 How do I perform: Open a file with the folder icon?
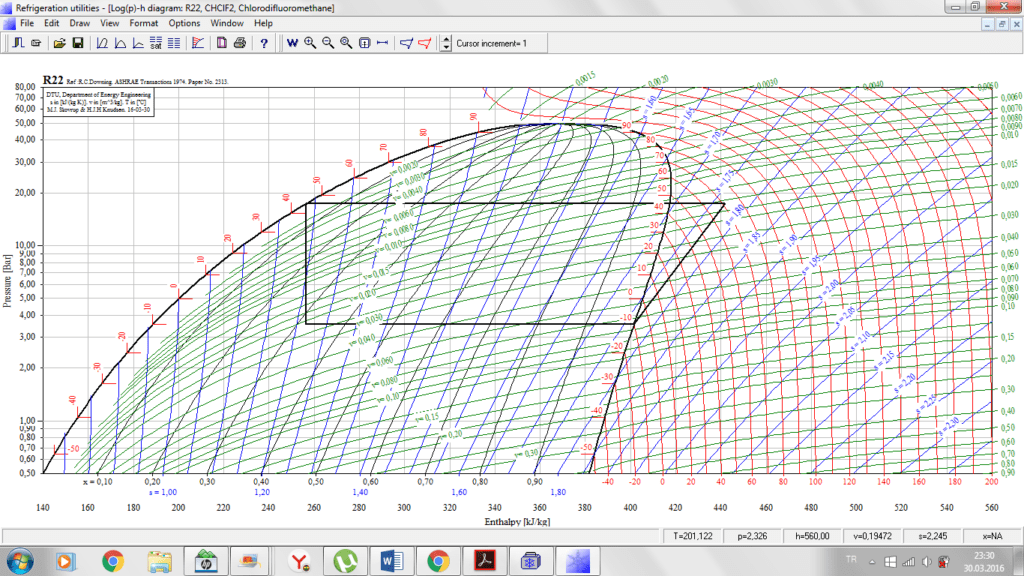pos(59,43)
